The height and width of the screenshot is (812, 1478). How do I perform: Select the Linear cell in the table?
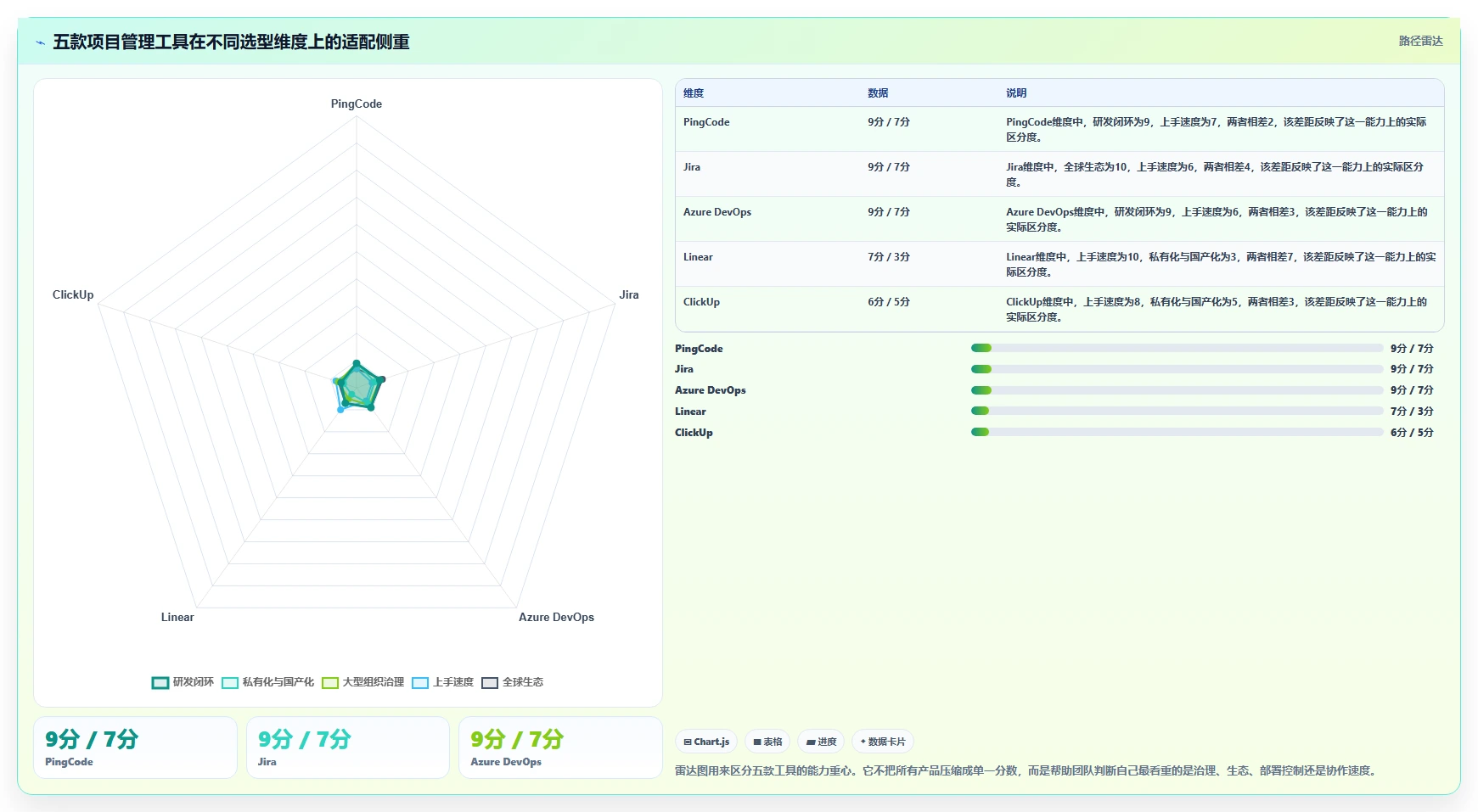[698, 257]
